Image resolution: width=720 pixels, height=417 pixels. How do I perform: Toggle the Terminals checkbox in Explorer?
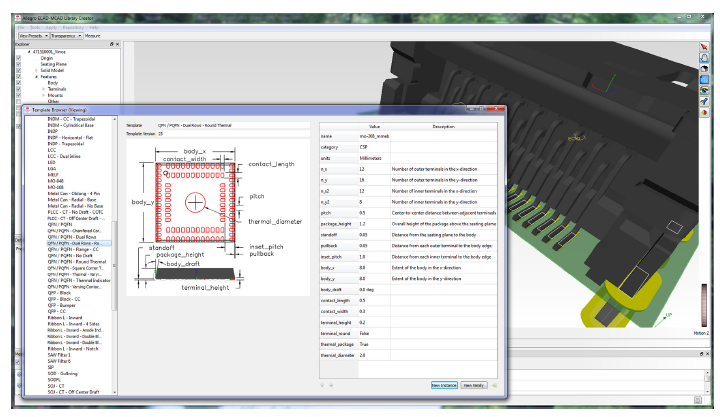19,88
